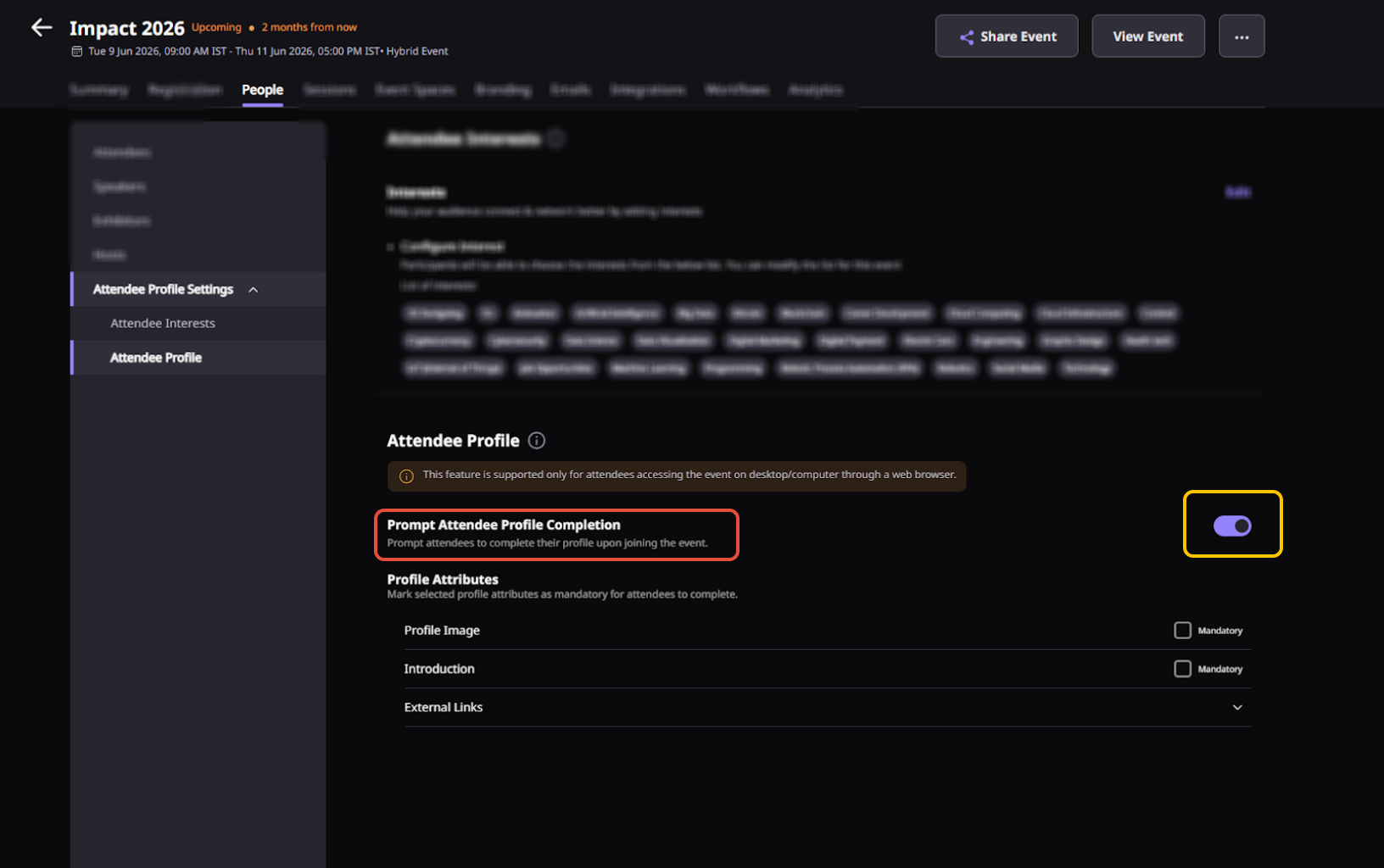Click the External Links label
Image resolution: width=1384 pixels, height=868 pixels.
[444, 708]
